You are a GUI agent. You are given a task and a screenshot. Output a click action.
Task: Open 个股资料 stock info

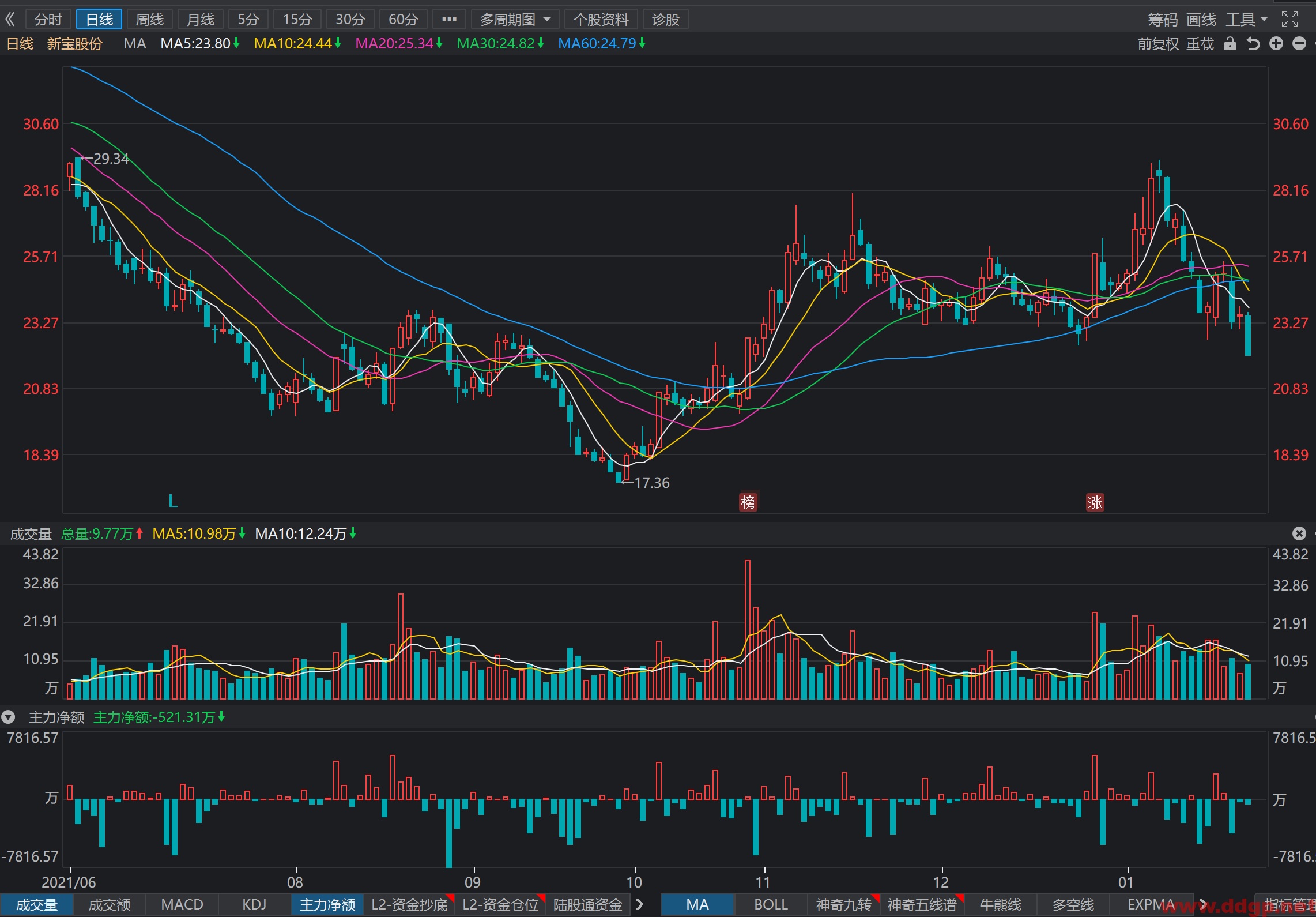[601, 20]
